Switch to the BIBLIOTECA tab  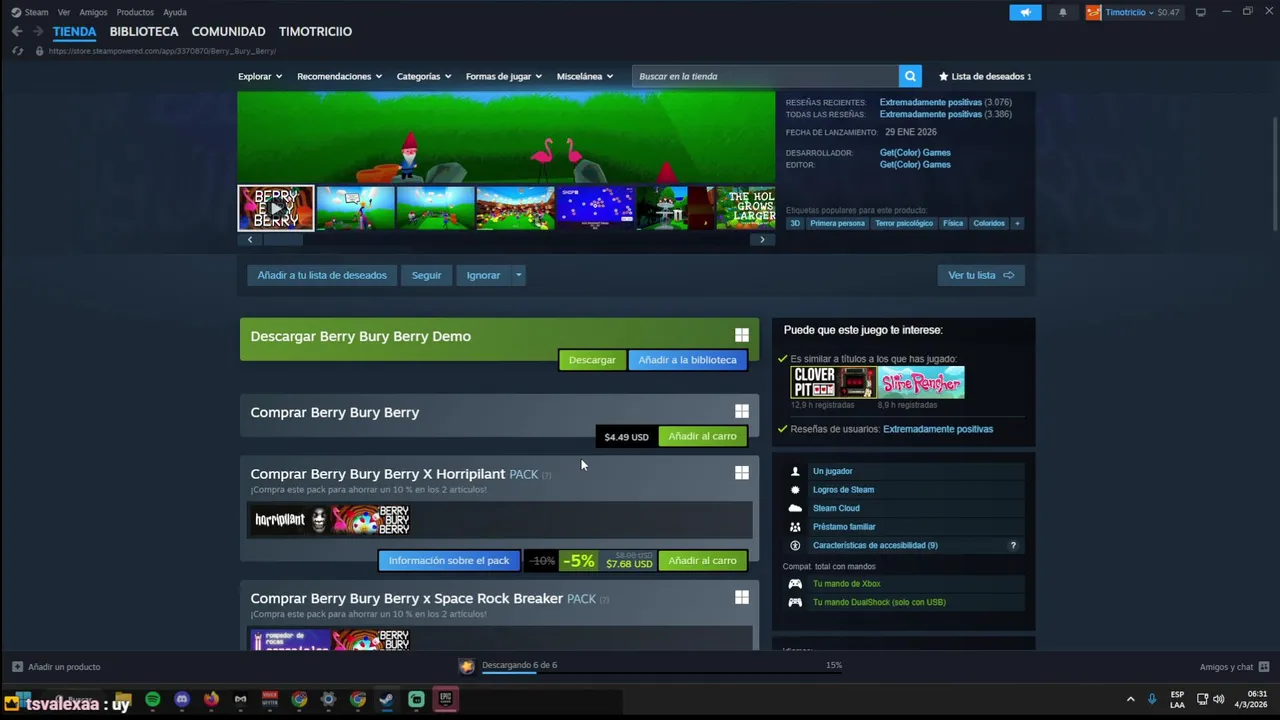(x=144, y=32)
